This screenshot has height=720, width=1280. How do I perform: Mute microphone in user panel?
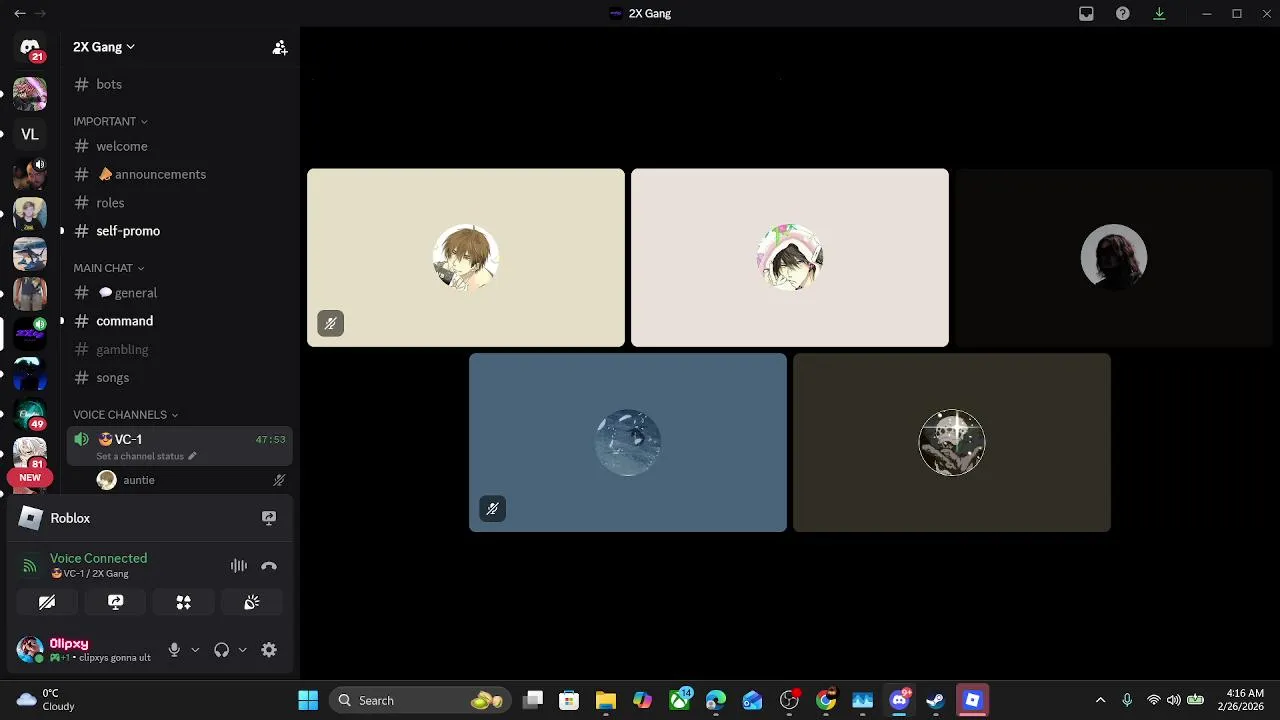click(x=174, y=650)
